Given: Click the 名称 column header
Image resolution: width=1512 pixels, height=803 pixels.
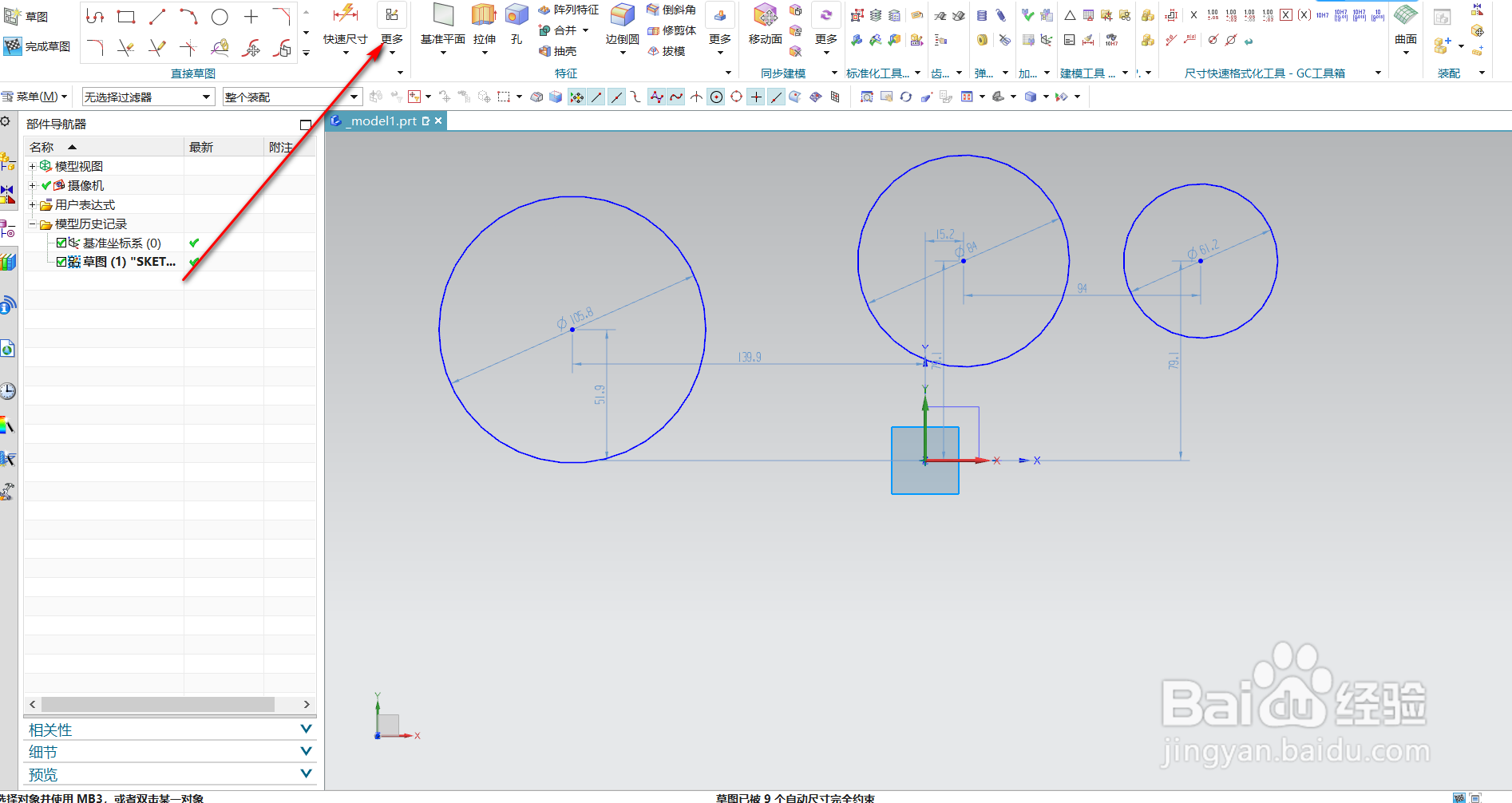Looking at the screenshot, I should pyautogui.click(x=105, y=147).
